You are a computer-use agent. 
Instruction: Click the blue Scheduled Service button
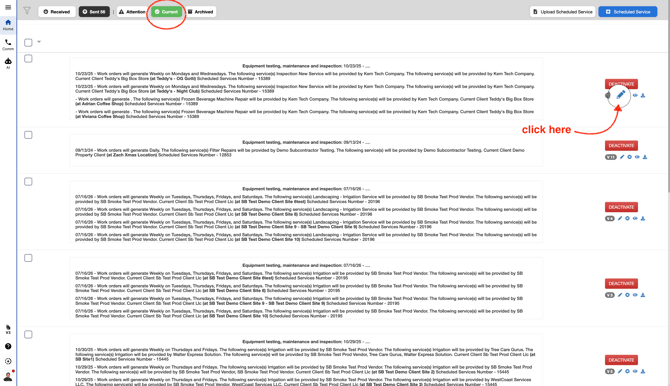(628, 12)
